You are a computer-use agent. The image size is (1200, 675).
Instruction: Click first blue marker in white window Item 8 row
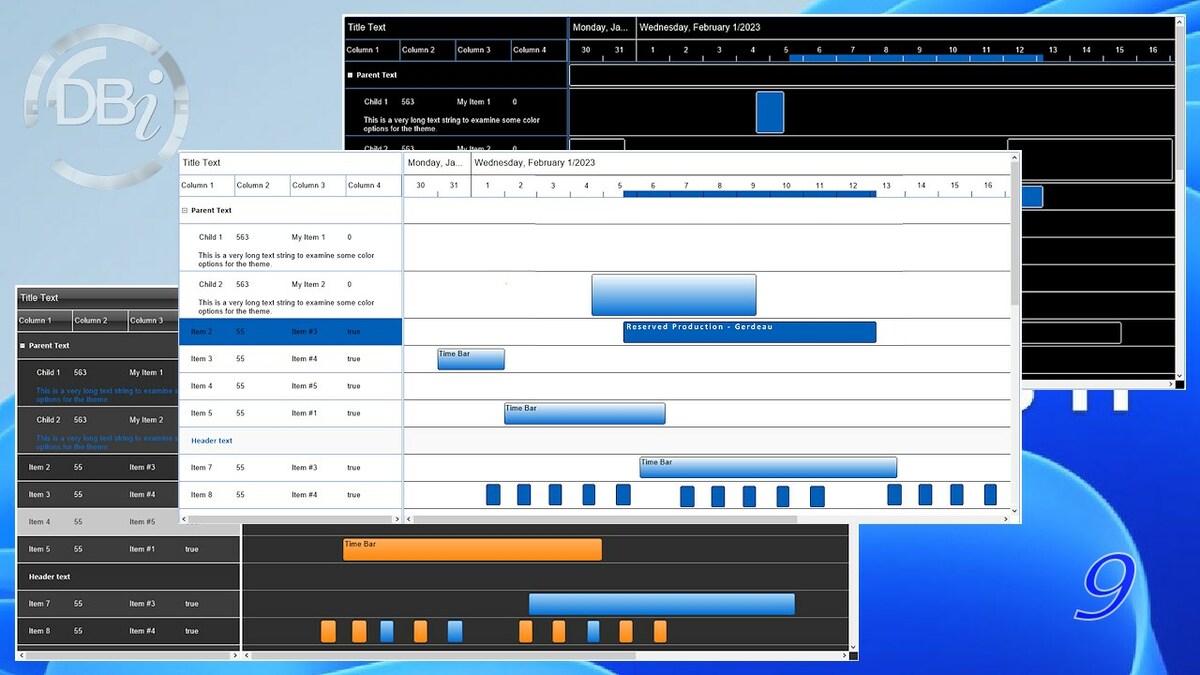pos(493,495)
